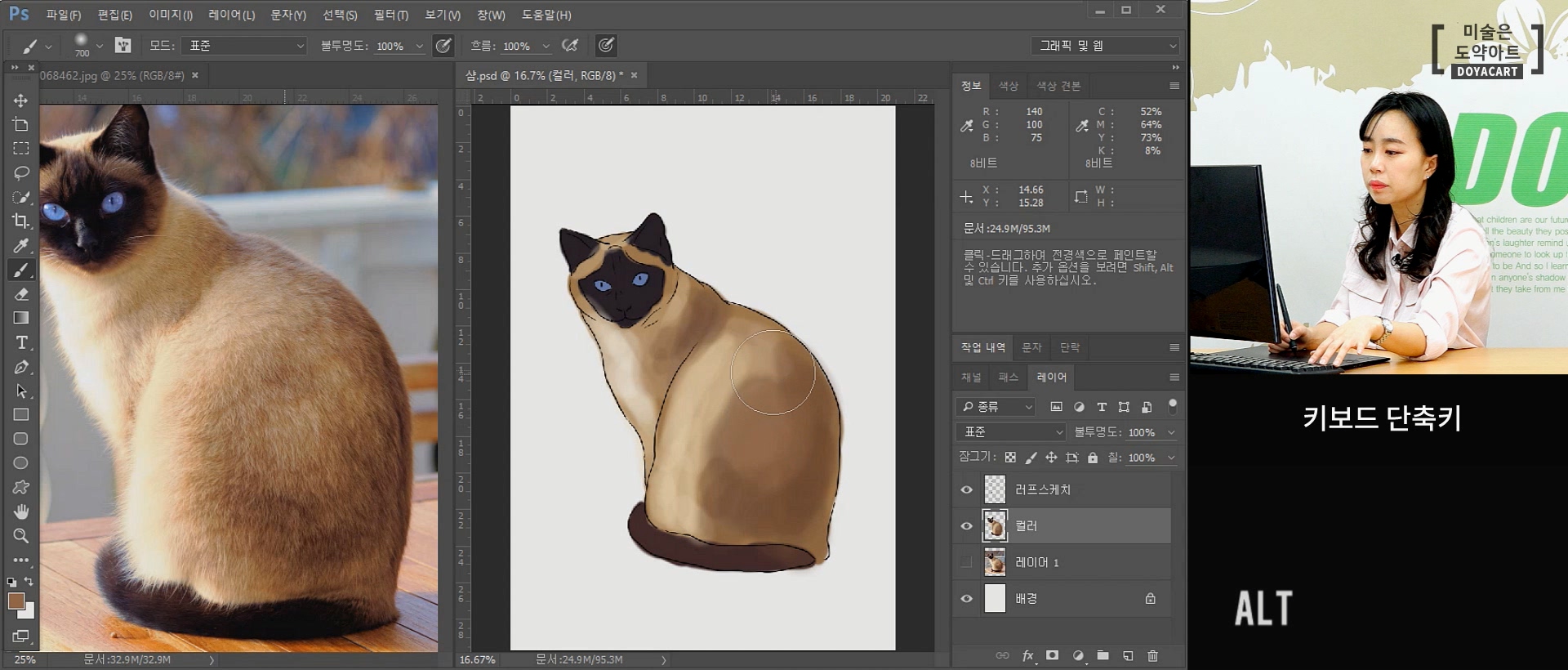Screen dimensions: 1568x670
Task: Select the Quick Selection tool
Action: [21, 197]
